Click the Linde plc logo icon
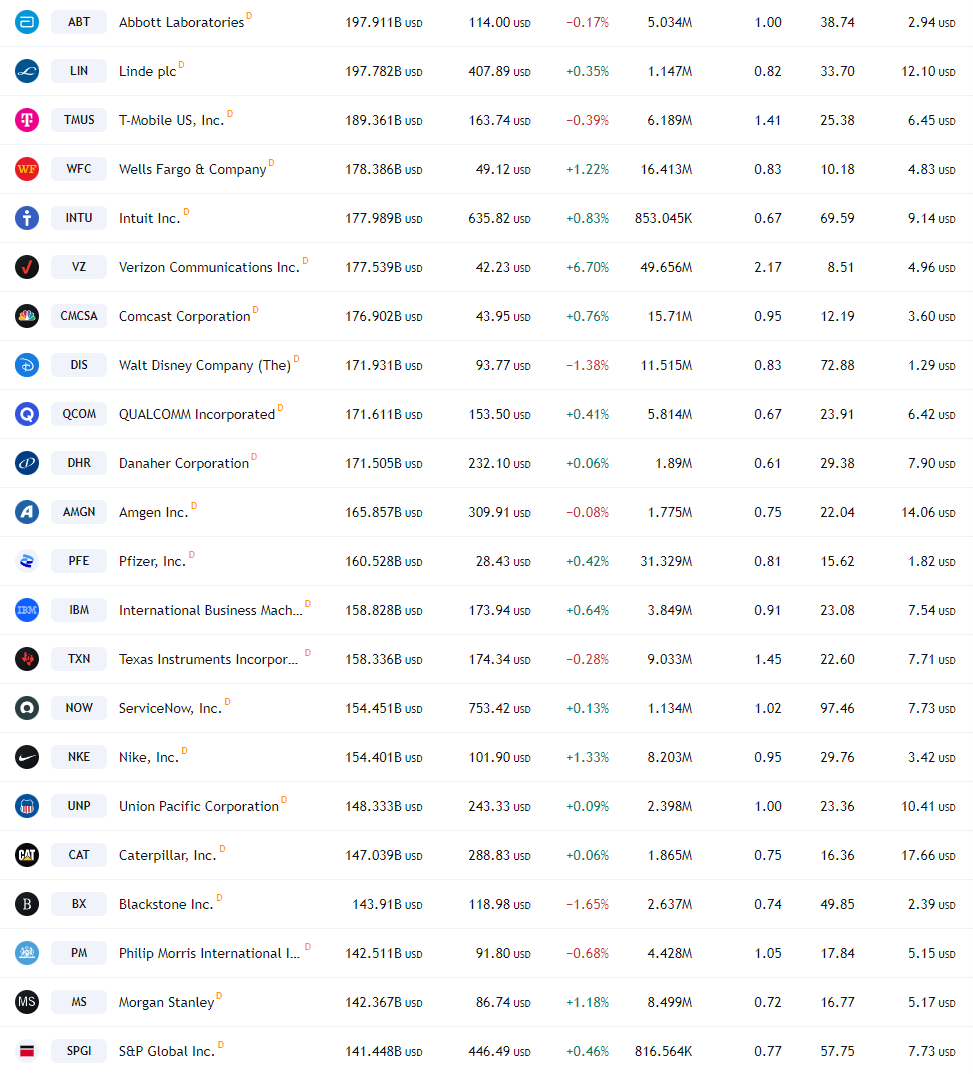This screenshot has width=973, height=1074. click(27, 71)
